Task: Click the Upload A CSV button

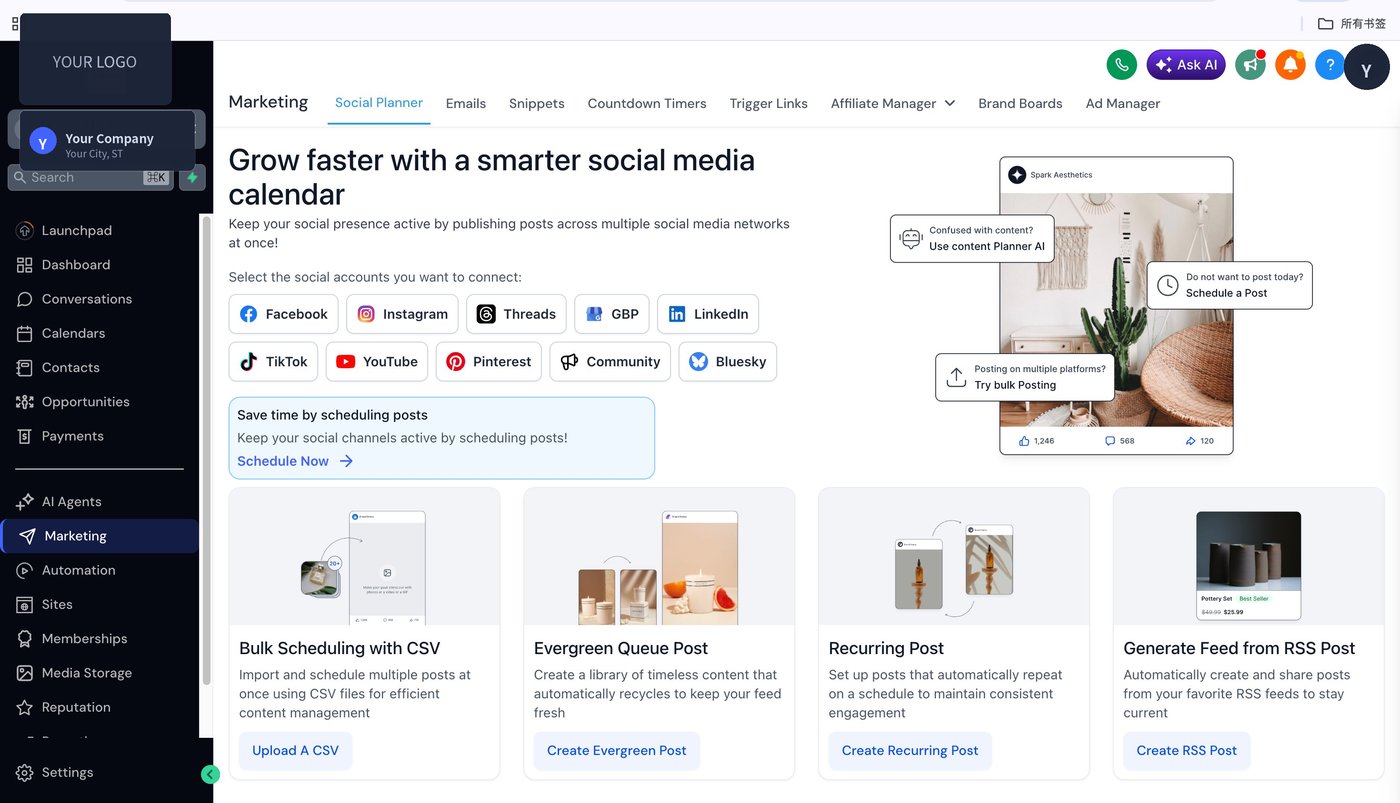Action: (x=296, y=751)
